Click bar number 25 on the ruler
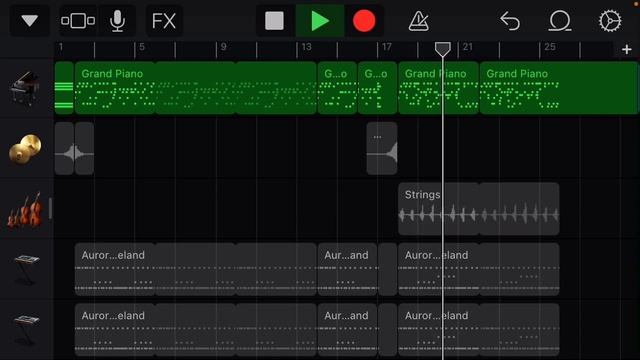The height and width of the screenshot is (360, 640). tap(550, 47)
